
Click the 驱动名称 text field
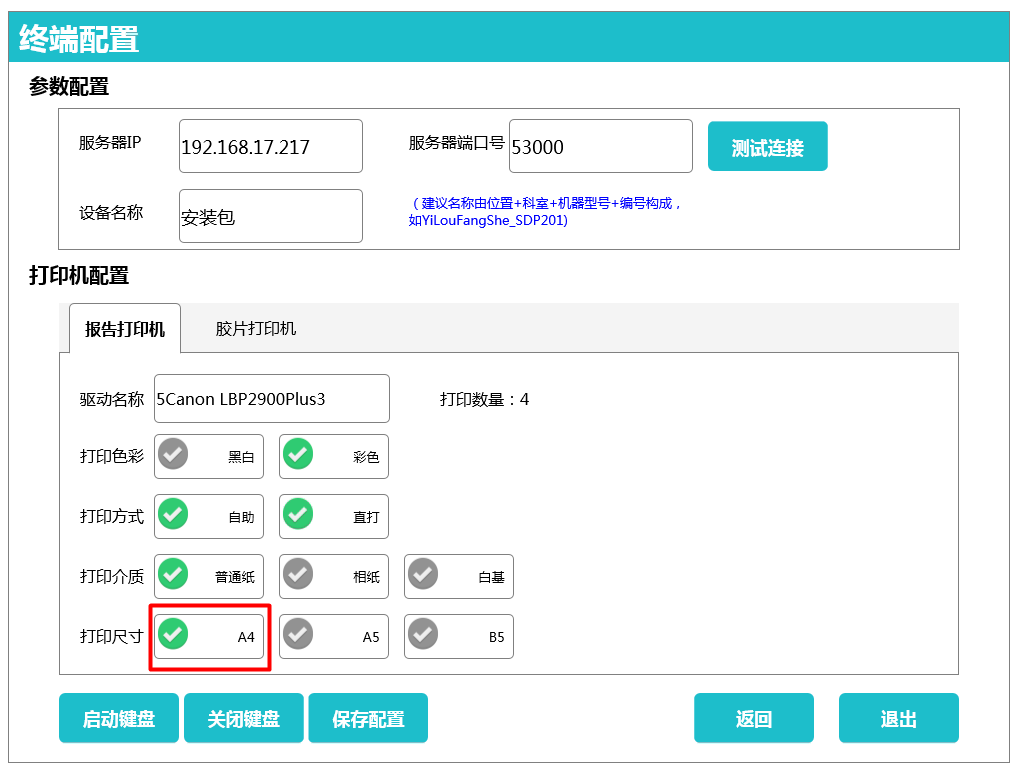271,399
